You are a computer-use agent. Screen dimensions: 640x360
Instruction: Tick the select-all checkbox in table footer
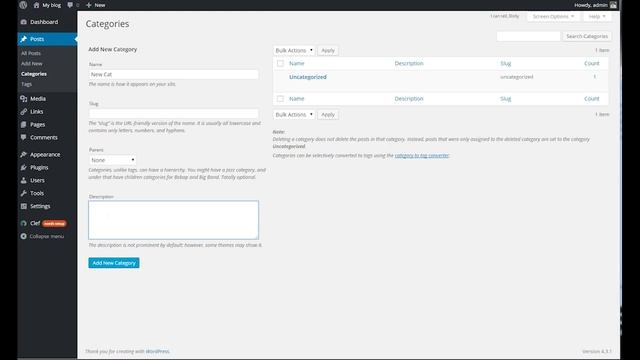280,99
